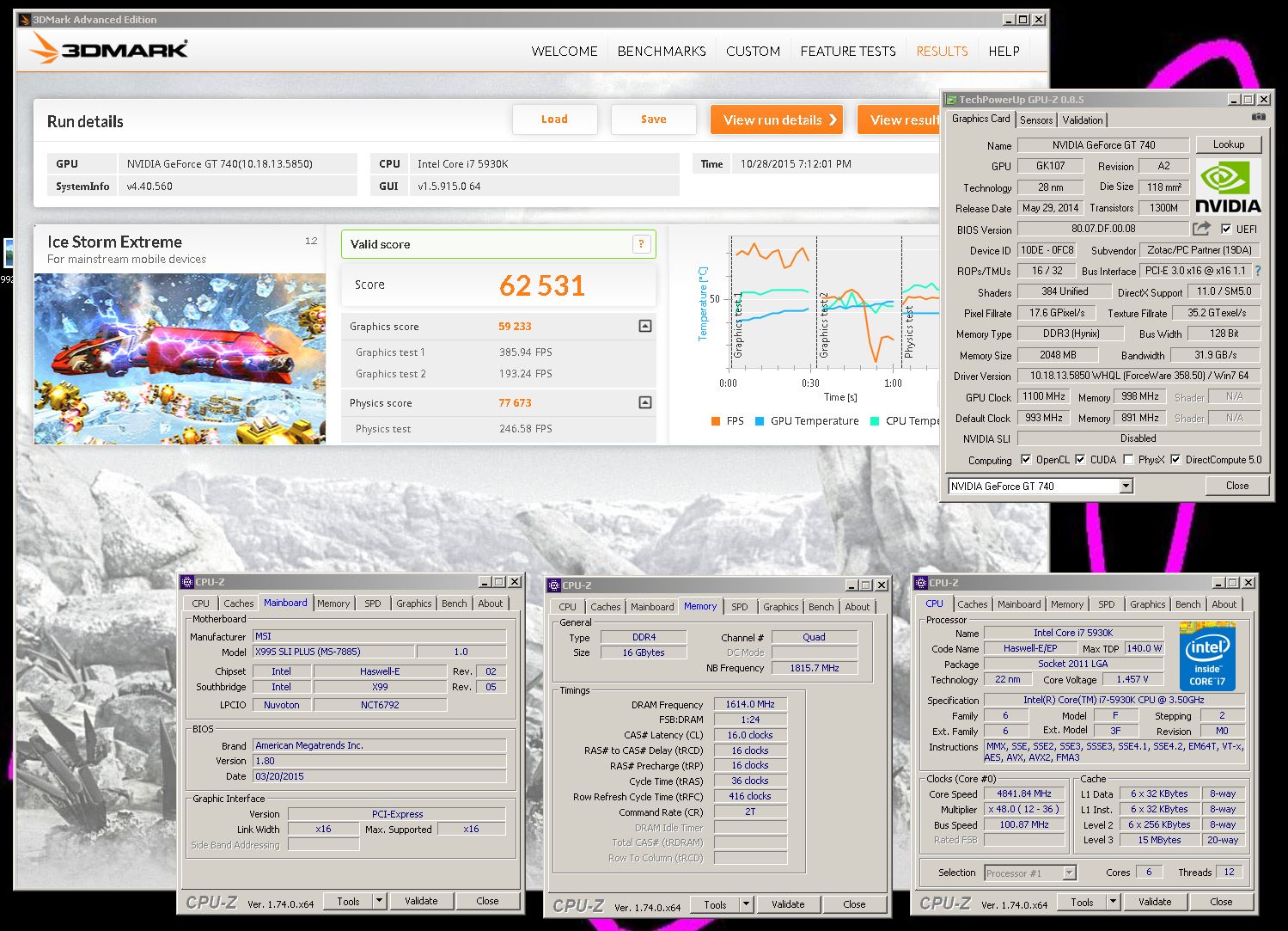Collapse the Graphics score section

pyautogui.click(x=645, y=326)
